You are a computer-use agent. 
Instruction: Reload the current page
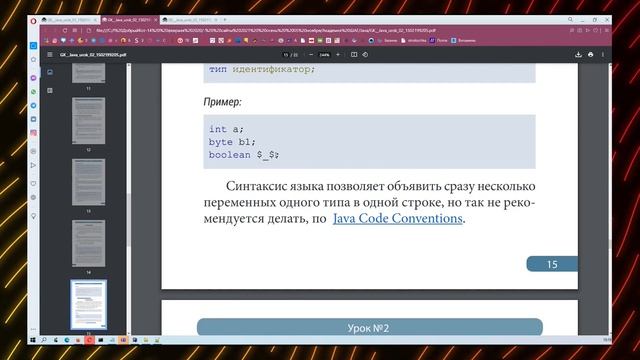pos(65,31)
